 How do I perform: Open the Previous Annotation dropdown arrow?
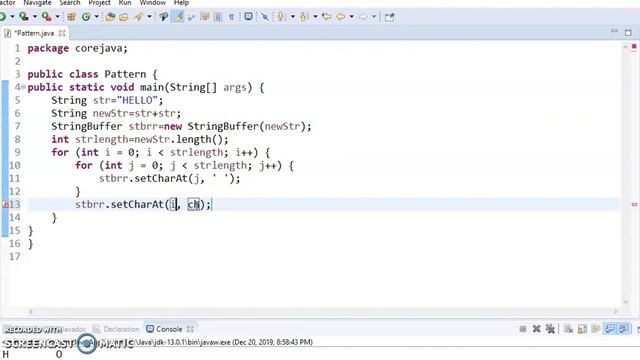click(316, 17)
